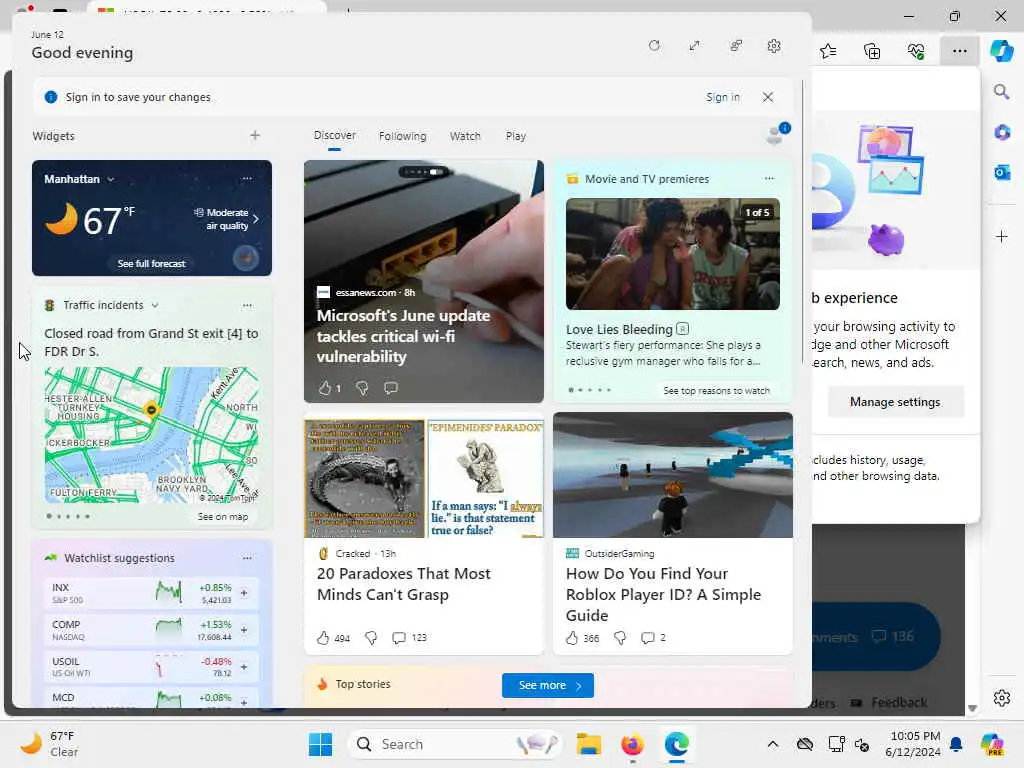This screenshot has width=1024, height=768.
Task: Open Firefox from taskbar
Action: coord(632,744)
